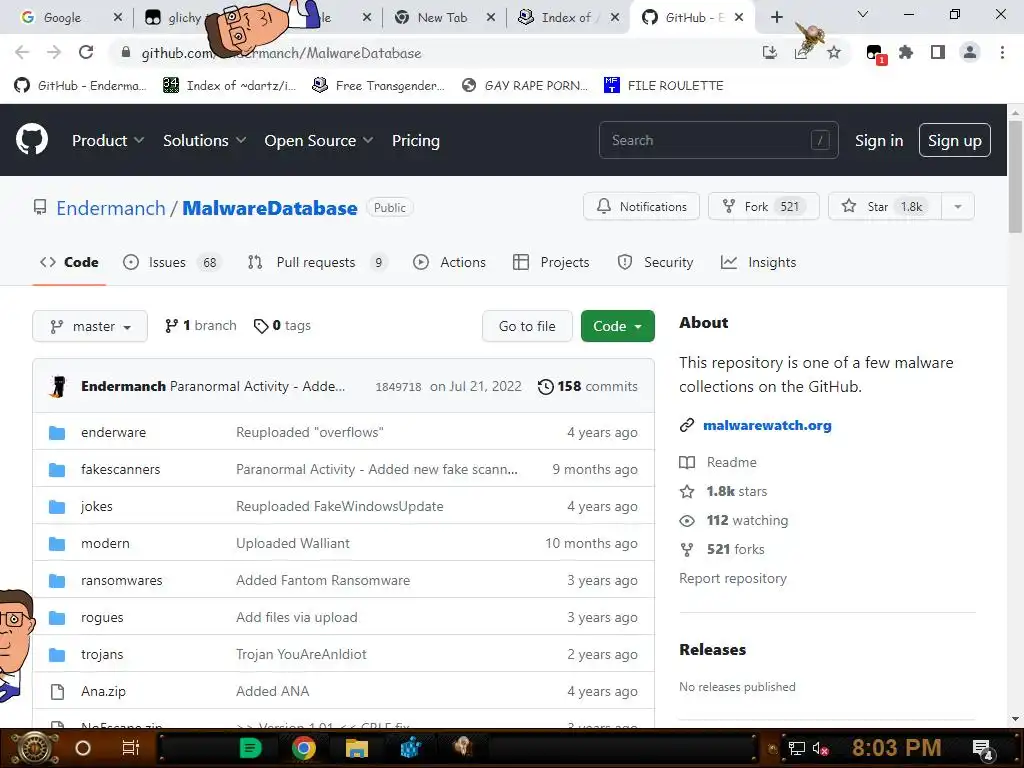Image resolution: width=1024 pixels, height=768 pixels.
Task: Open Chrome from the taskbar
Action: tap(304, 748)
